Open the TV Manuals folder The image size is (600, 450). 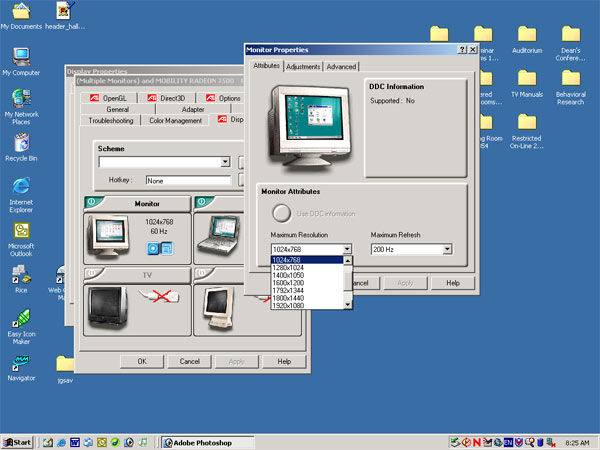(x=527, y=84)
